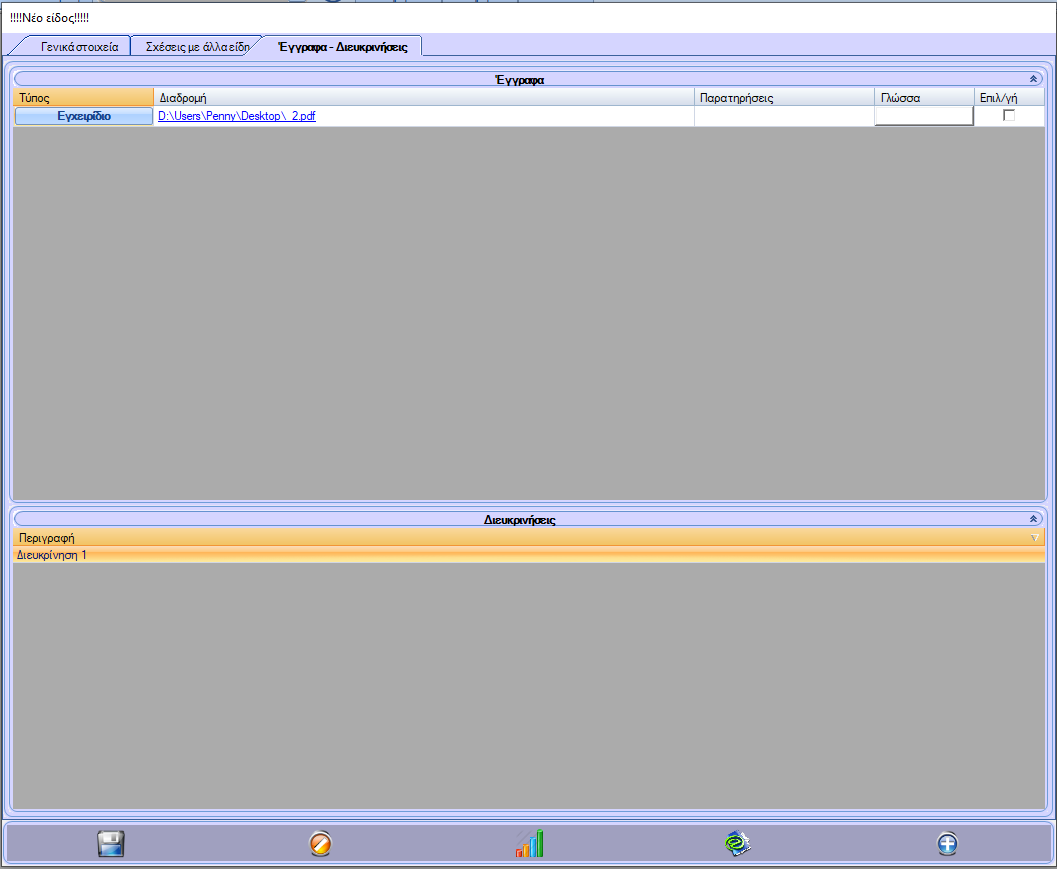Collapse the Έγγραφα section
Screen dimensions: 1057x869
click(x=1034, y=78)
